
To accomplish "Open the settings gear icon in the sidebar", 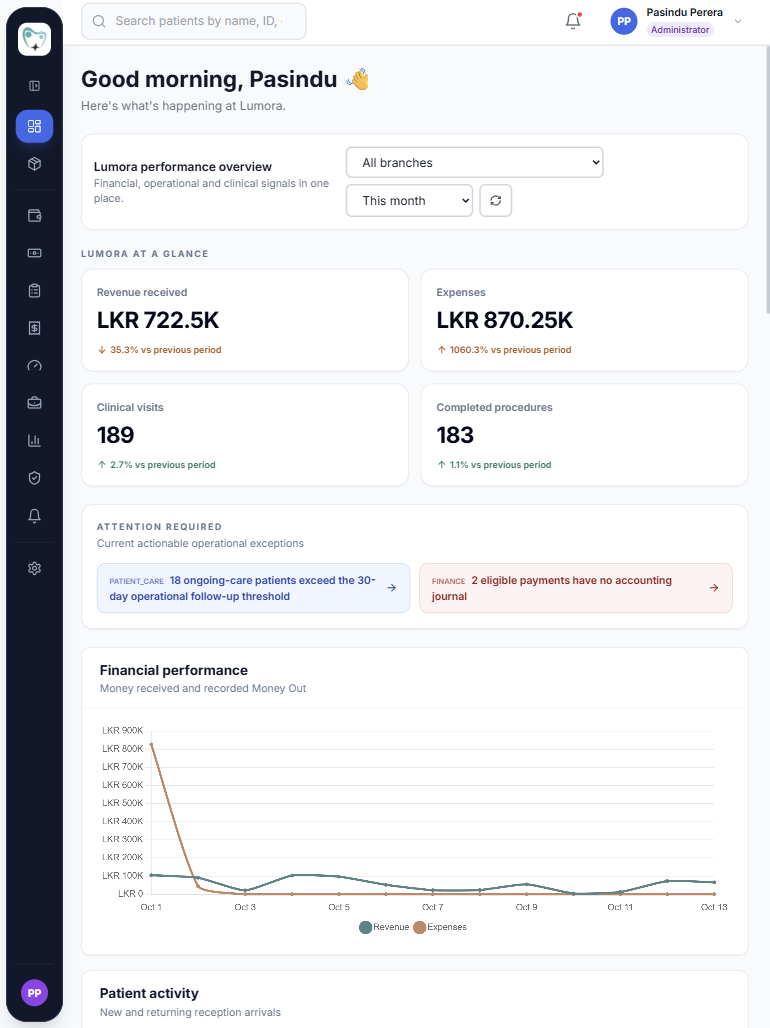I will pyautogui.click(x=34, y=568).
